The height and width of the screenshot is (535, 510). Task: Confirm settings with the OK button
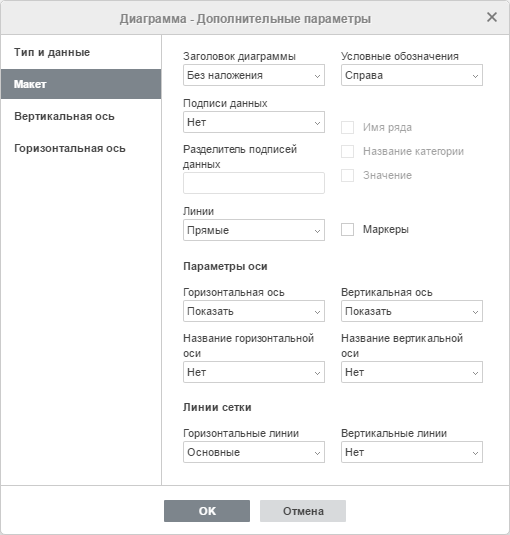pyautogui.click(x=207, y=511)
